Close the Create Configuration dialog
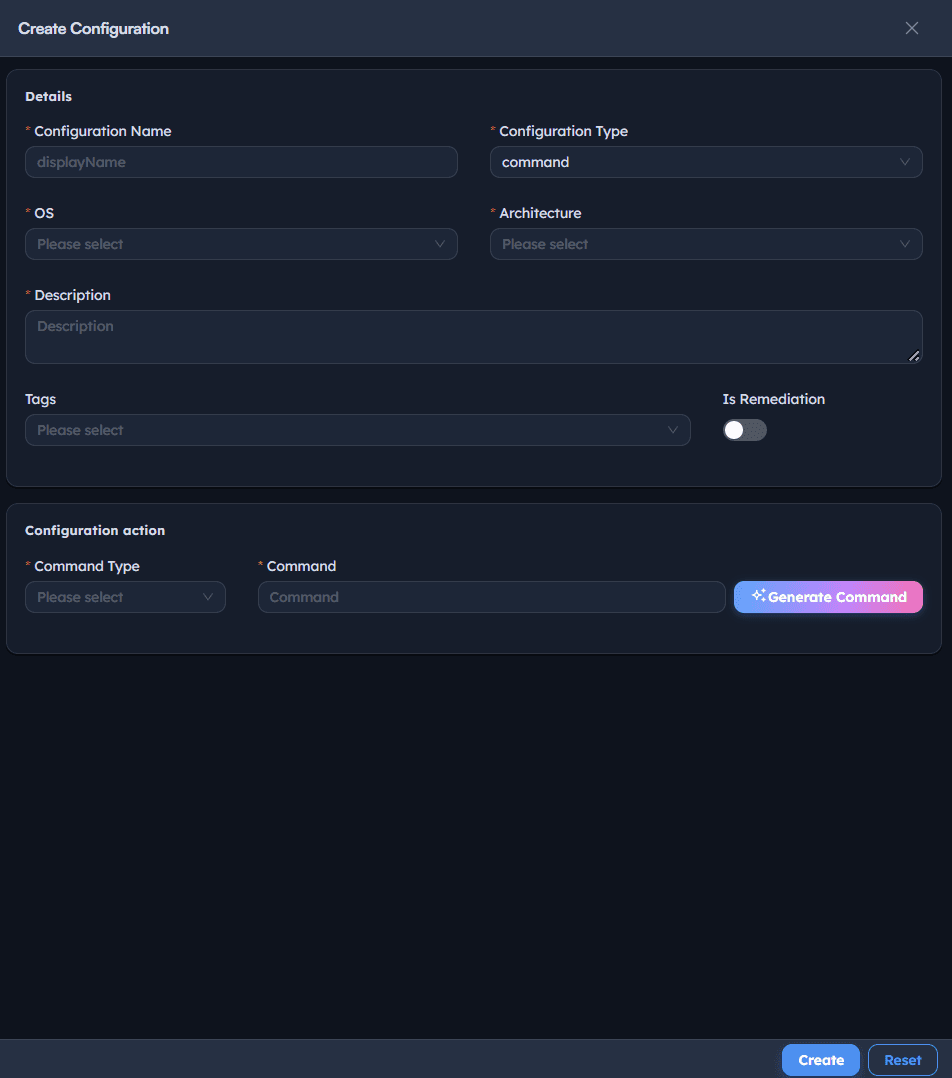Image resolution: width=952 pixels, height=1078 pixels. (911, 28)
